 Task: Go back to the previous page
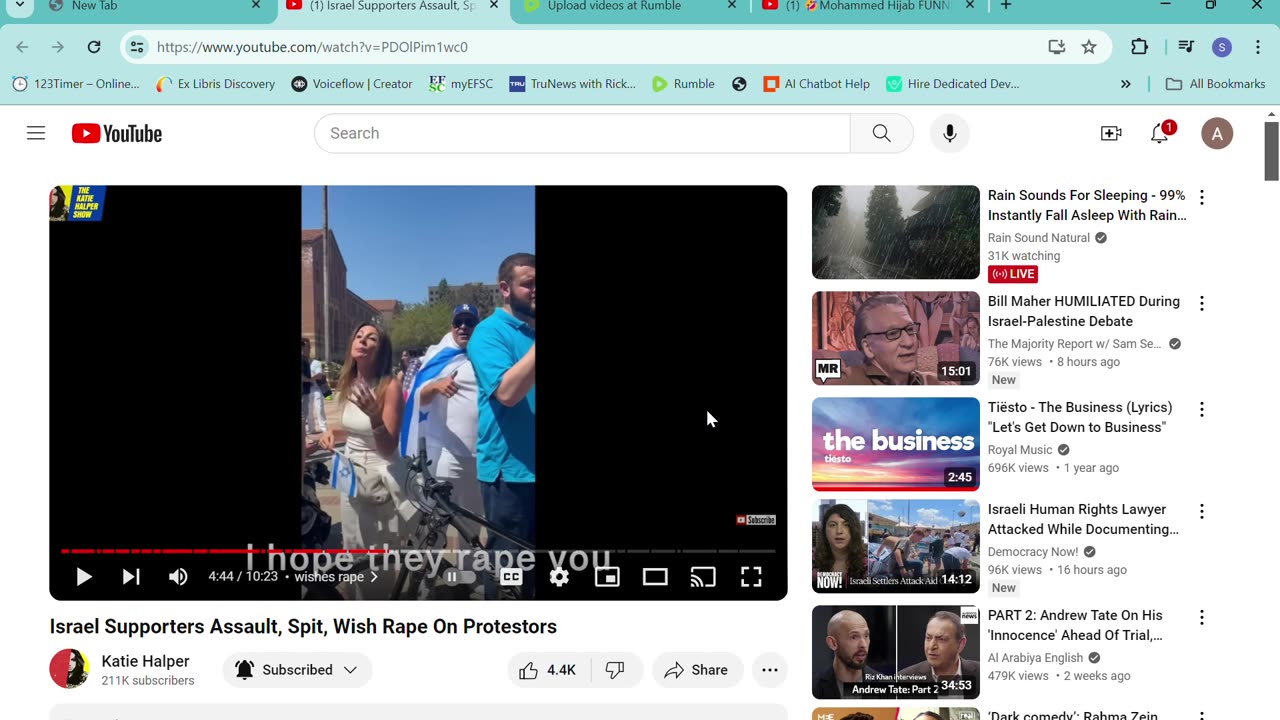pyautogui.click(x=22, y=47)
